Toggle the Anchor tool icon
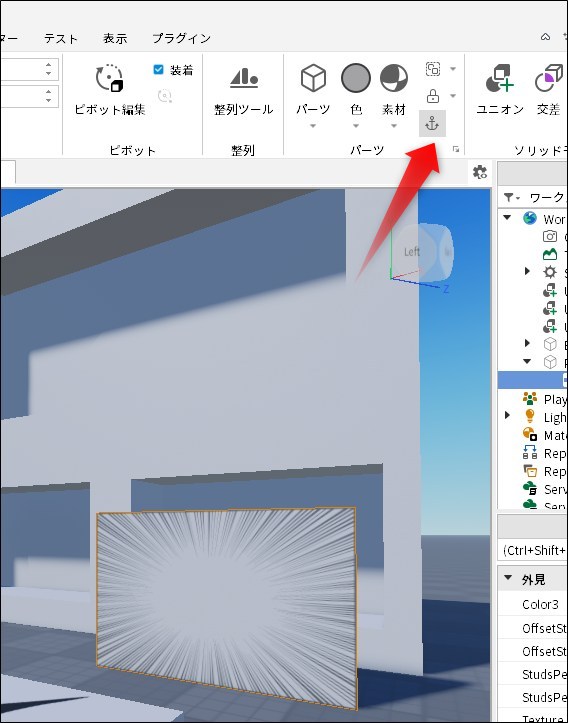The image size is (568, 723). tap(432, 124)
